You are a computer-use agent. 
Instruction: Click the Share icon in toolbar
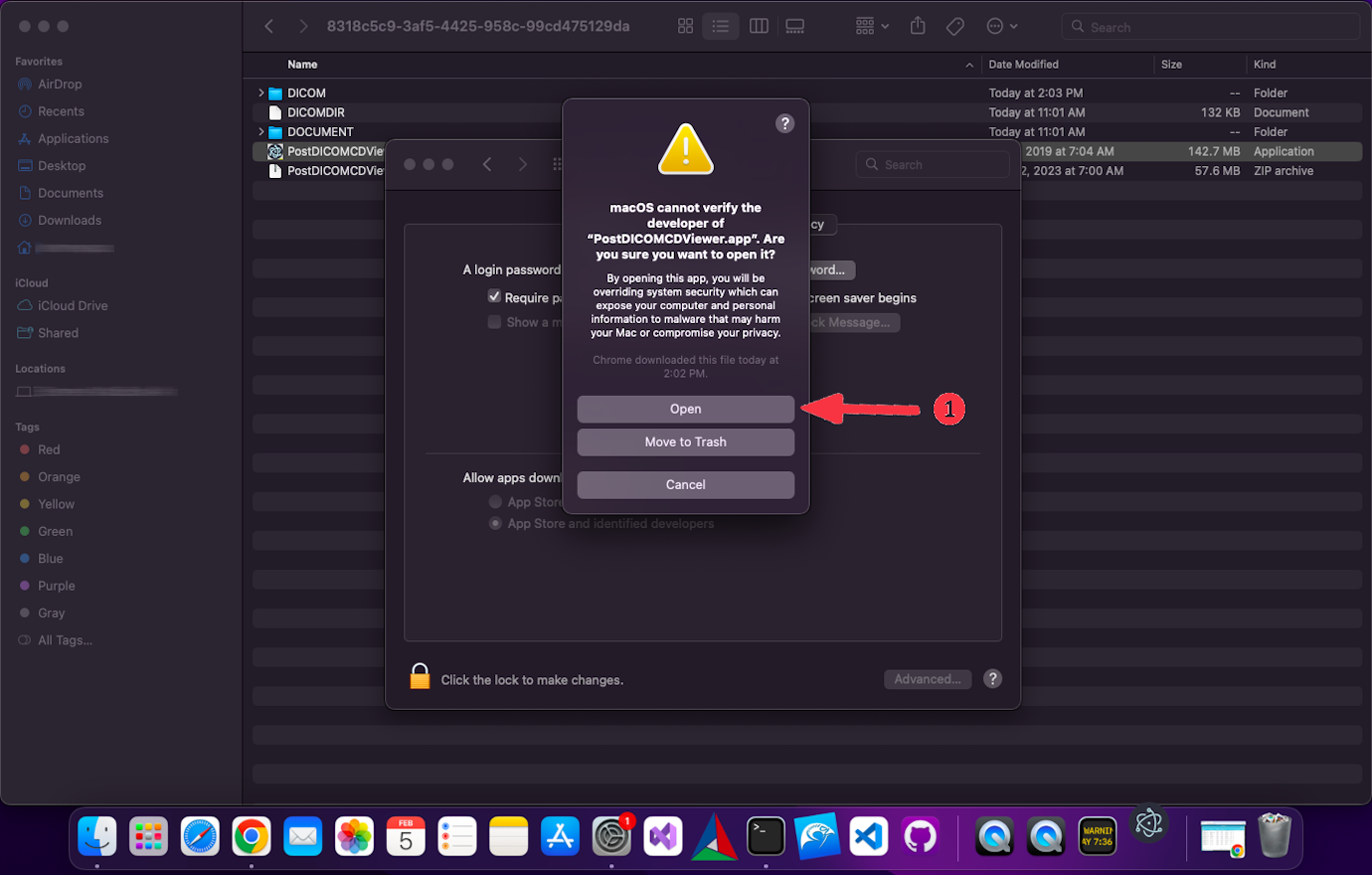point(917,26)
